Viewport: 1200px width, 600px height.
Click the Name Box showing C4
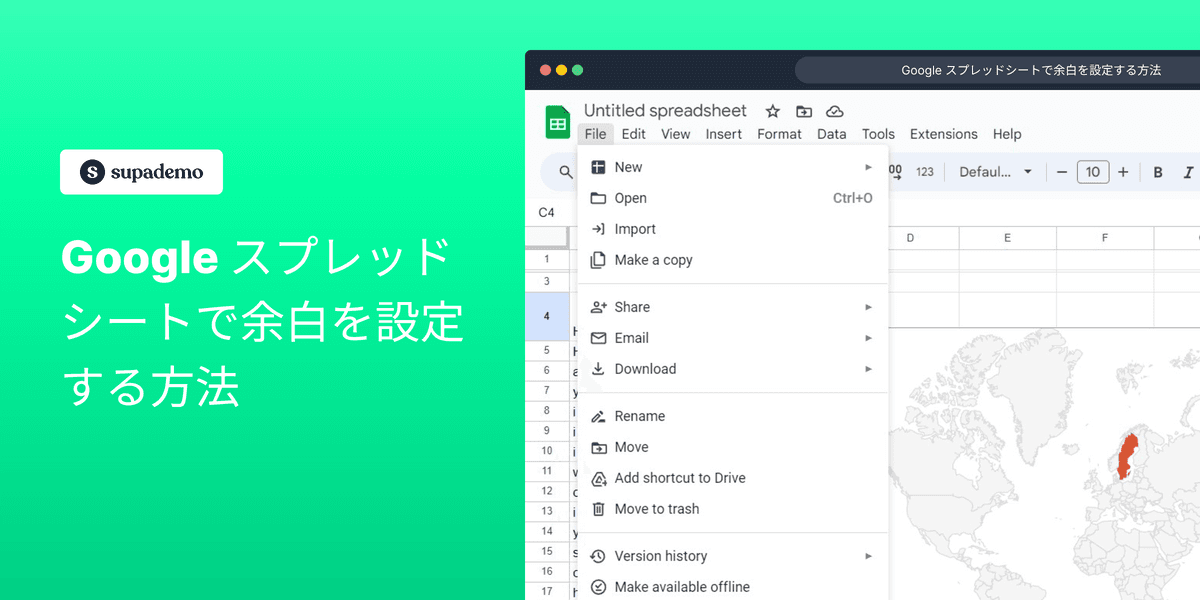[547, 212]
